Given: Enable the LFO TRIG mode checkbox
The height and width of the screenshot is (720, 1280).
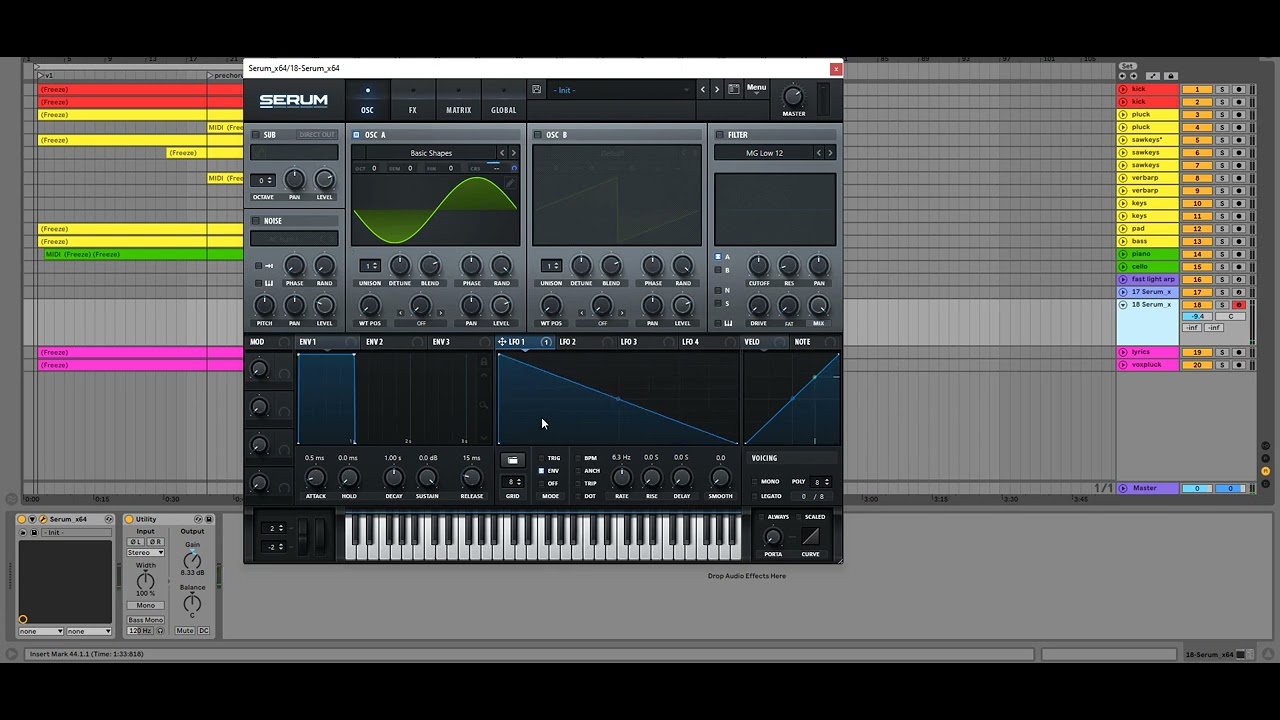Looking at the screenshot, I should pos(541,458).
